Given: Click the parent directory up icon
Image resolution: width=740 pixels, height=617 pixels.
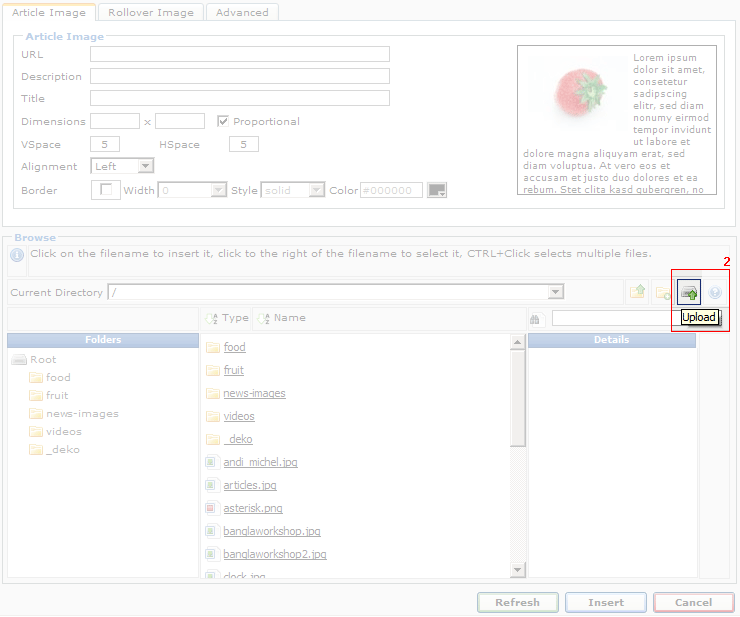Looking at the screenshot, I should coord(637,293).
